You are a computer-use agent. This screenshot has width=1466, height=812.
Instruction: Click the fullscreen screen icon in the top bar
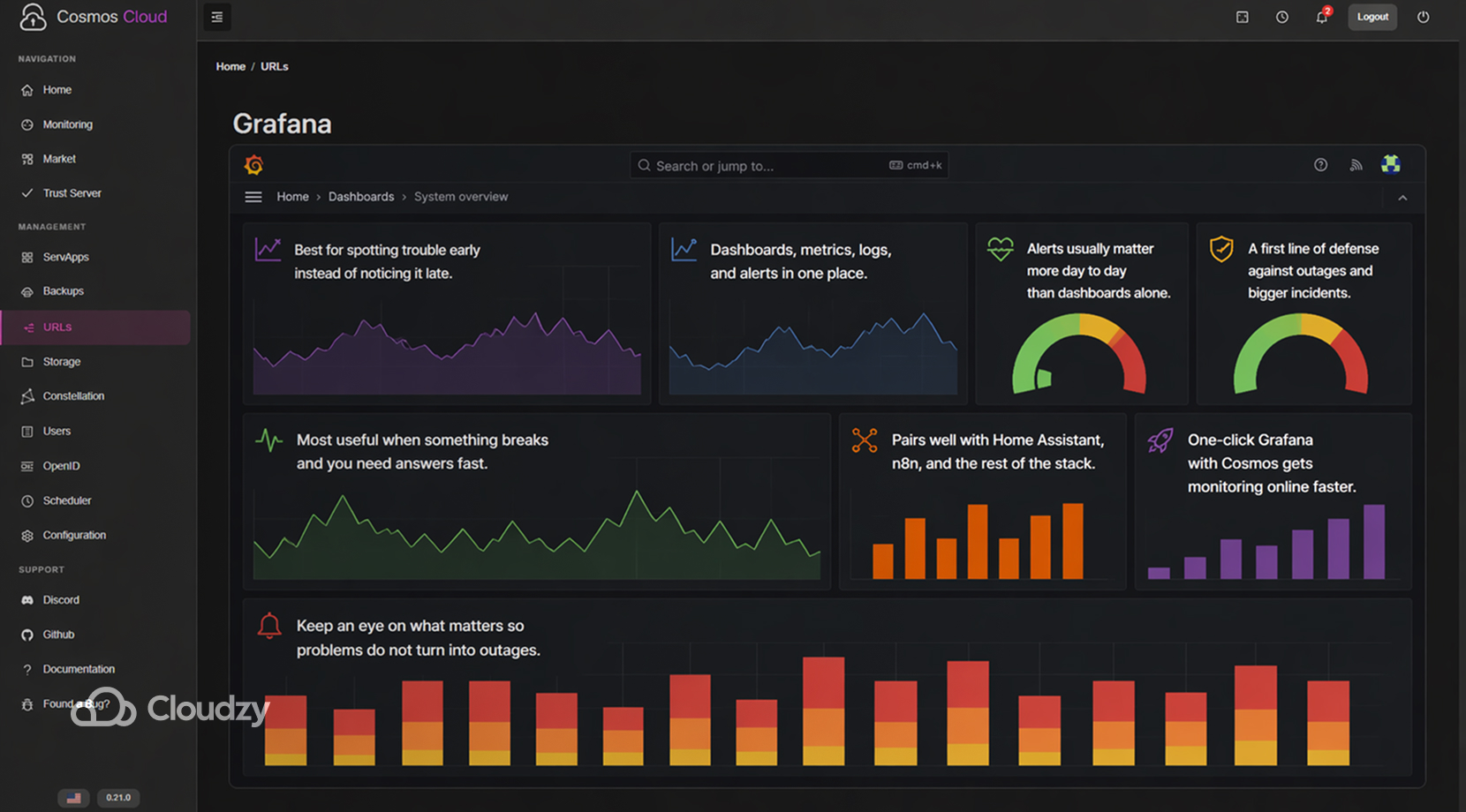(1242, 17)
